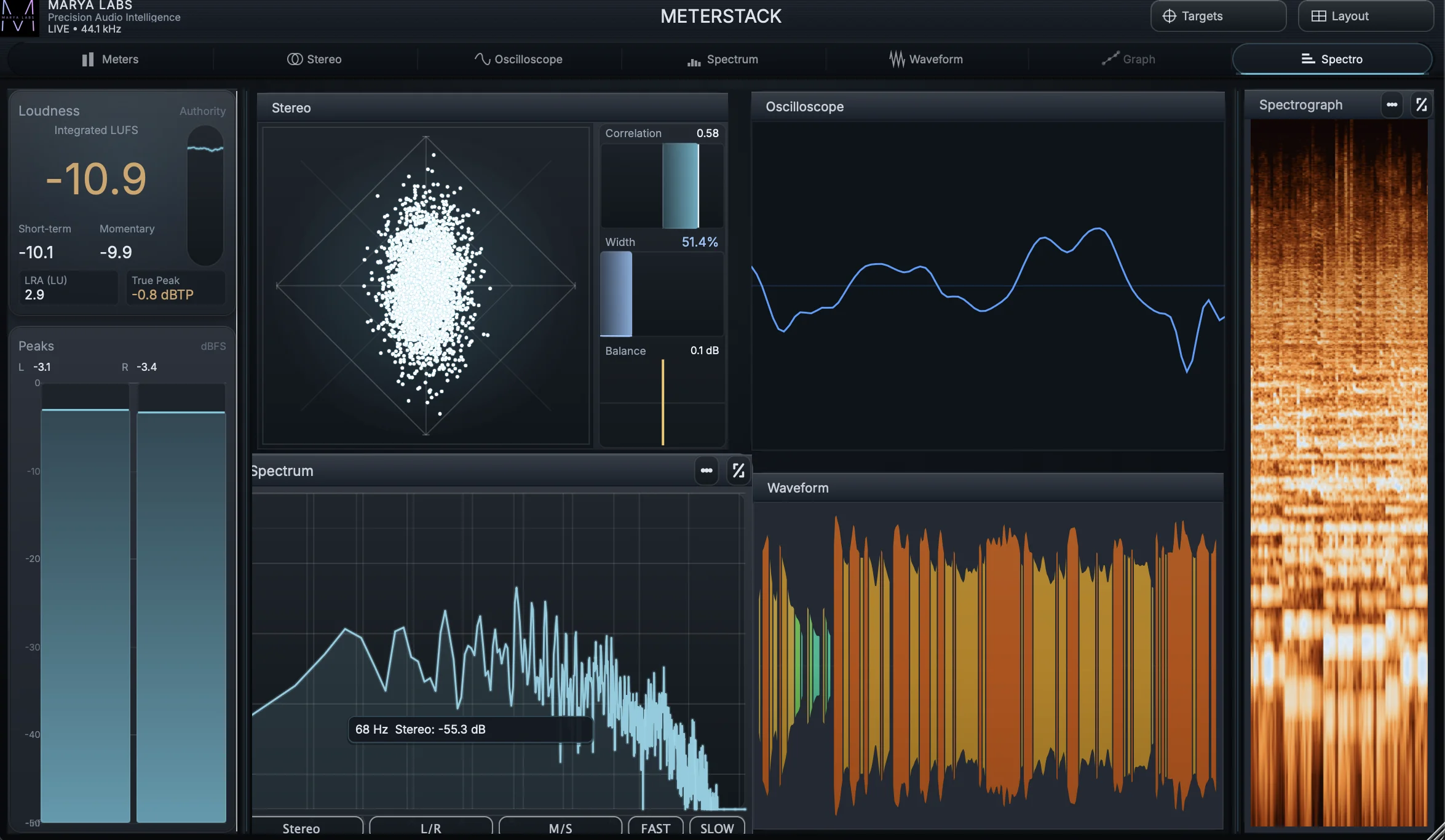Click the bar-chart Spectrum icon in navigation
Screen dimensions: 1445x840
click(694, 59)
